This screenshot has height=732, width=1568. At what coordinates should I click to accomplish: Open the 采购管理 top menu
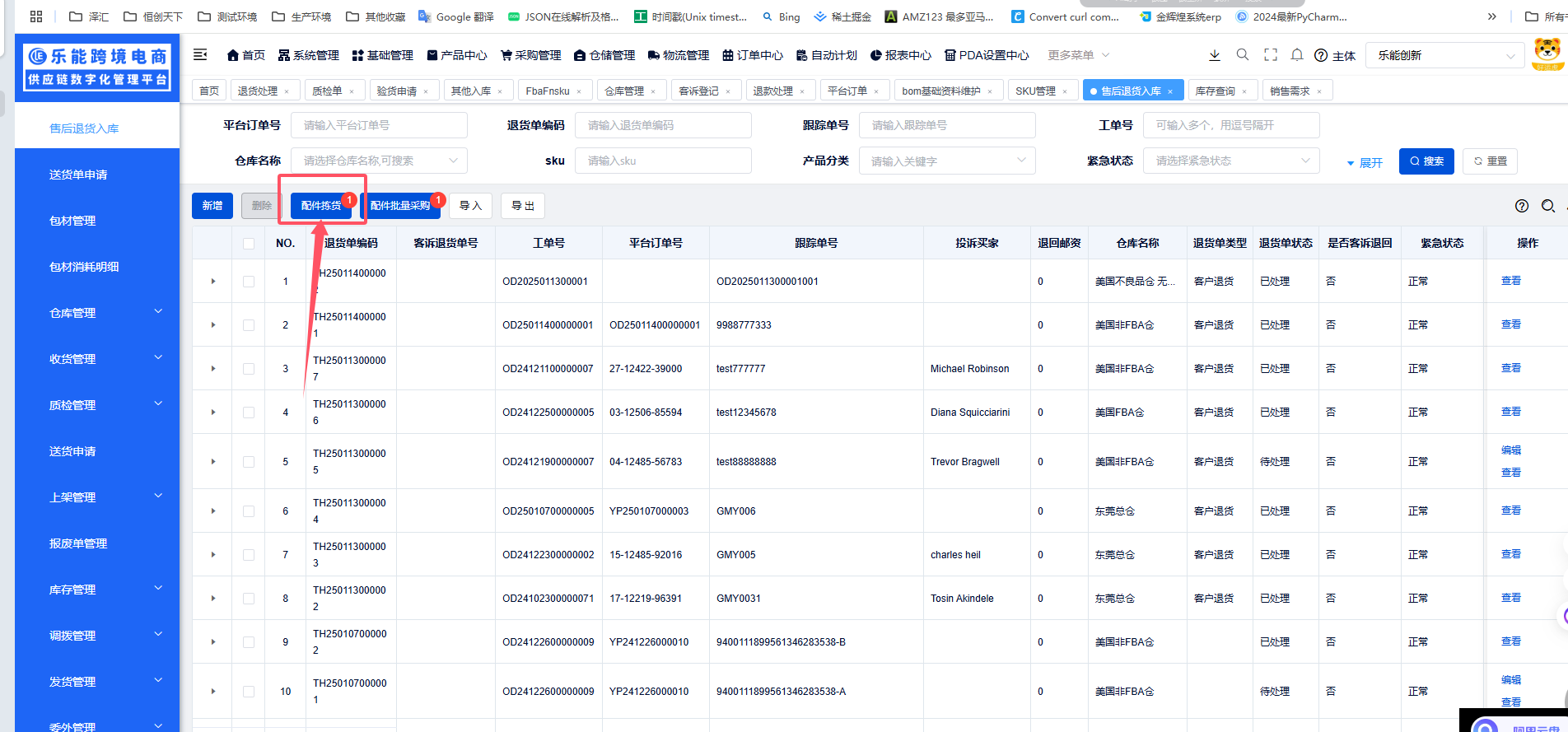(x=530, y=55)
